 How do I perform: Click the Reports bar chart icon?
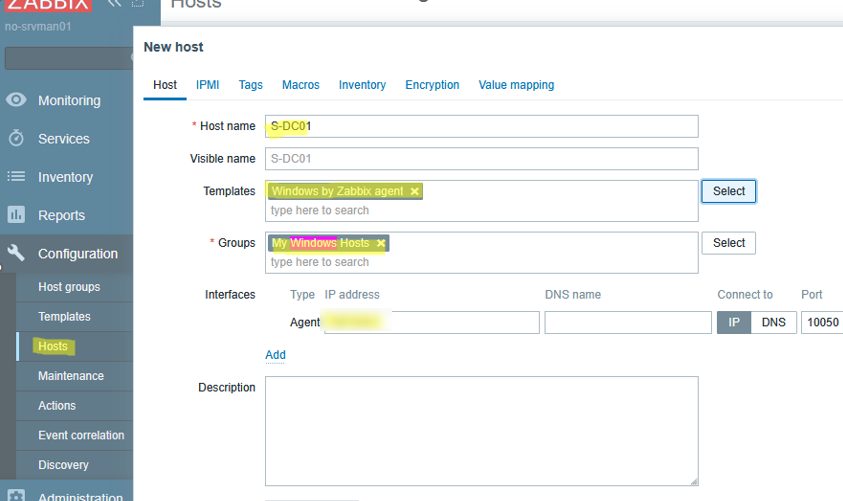click(16, 215)
